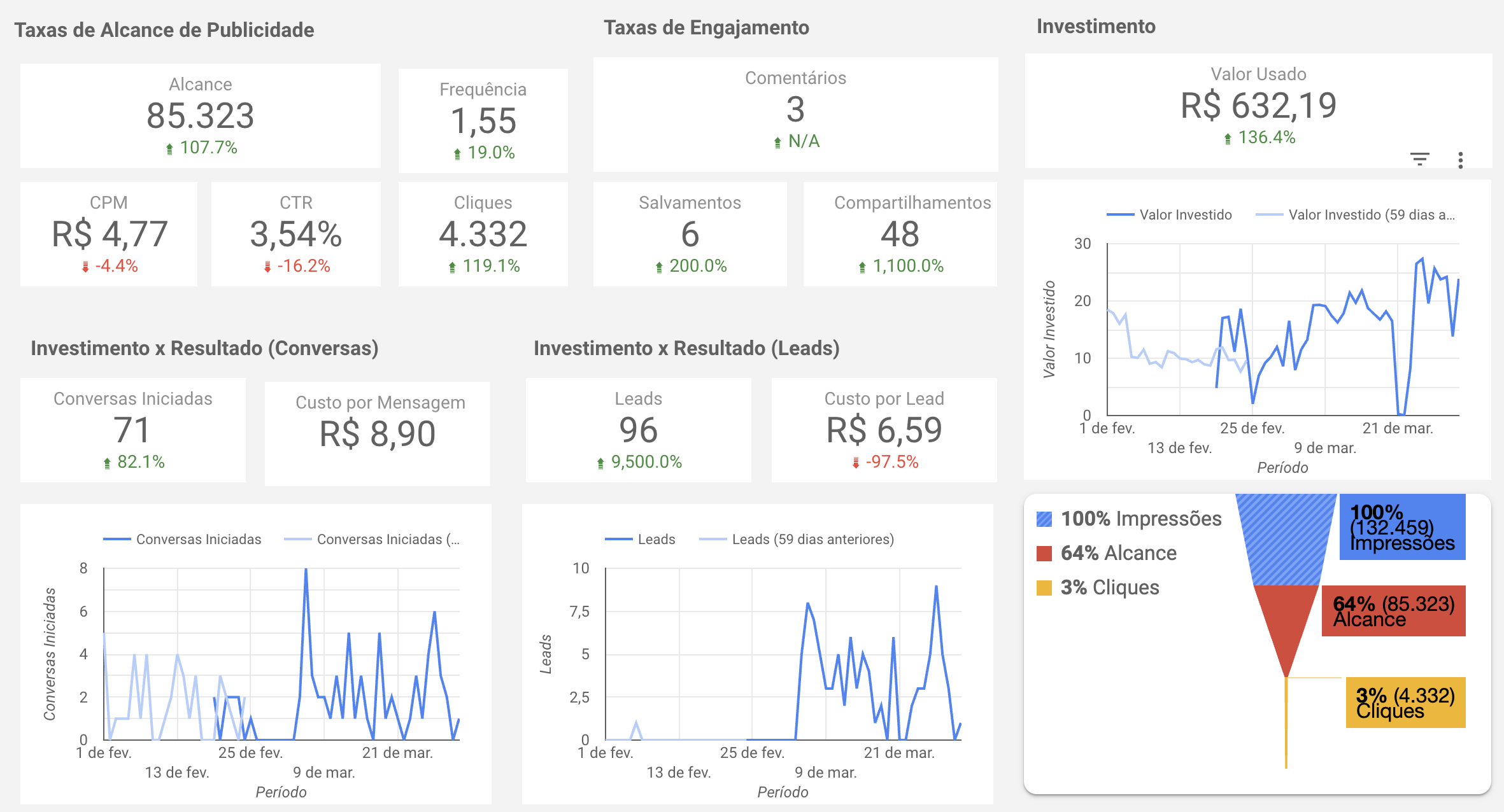Viewport: 1504px width, 812px height.
Task: Click the -16.2% change under CTR
Action: pos(297,266)
